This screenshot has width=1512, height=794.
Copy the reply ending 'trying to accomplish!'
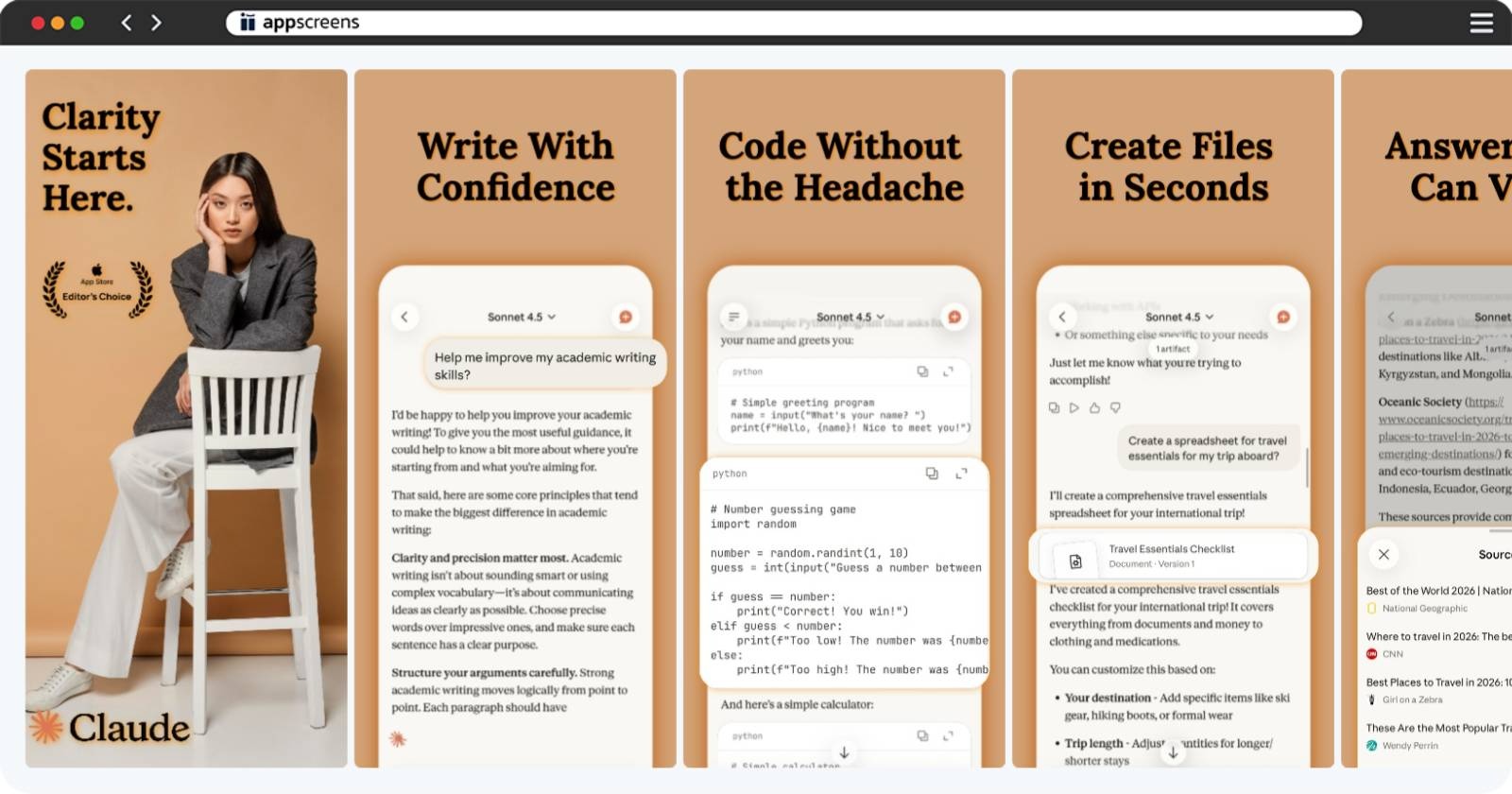point(1055,407)
